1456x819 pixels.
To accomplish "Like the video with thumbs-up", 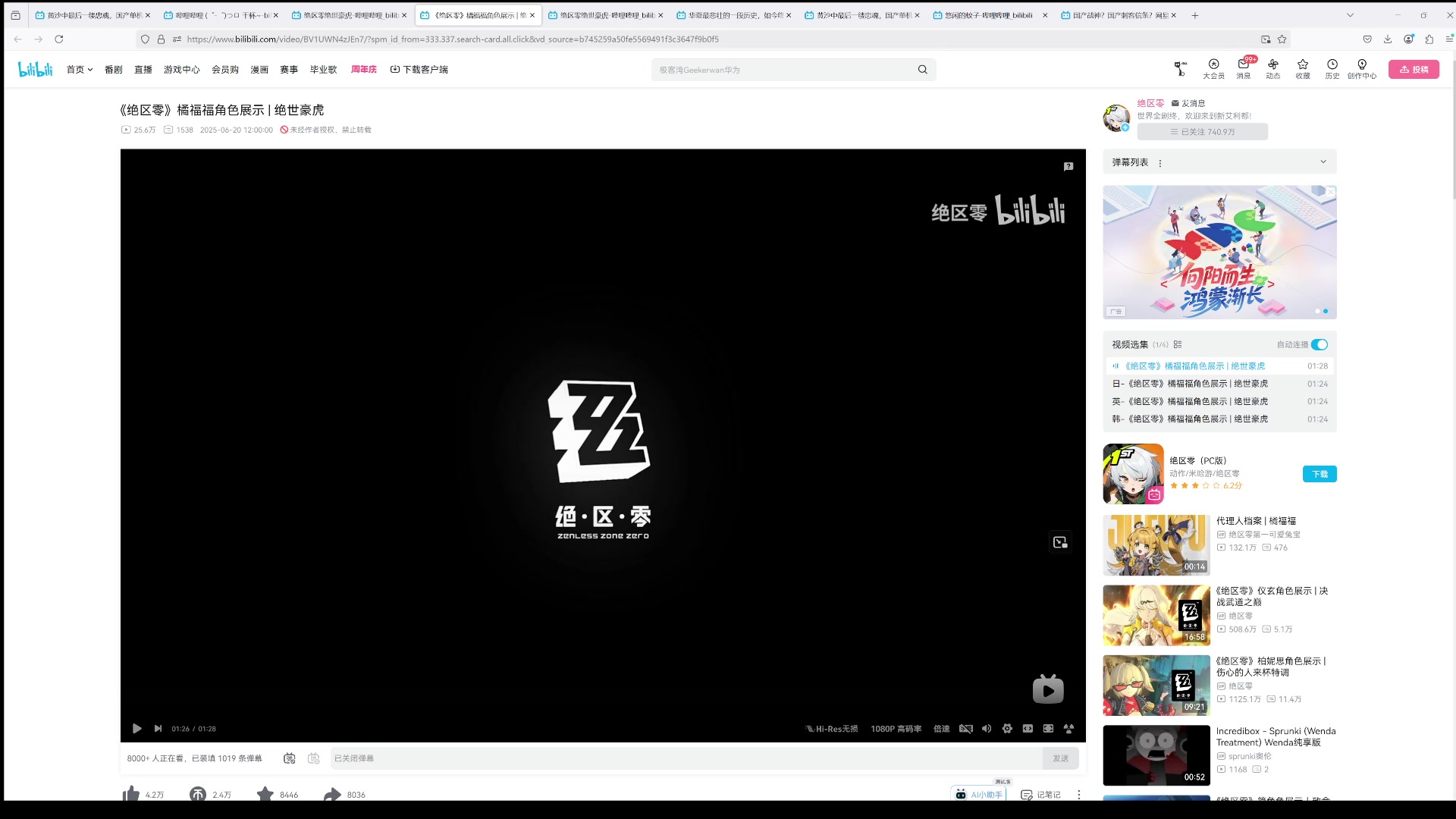I will point(131,794).
